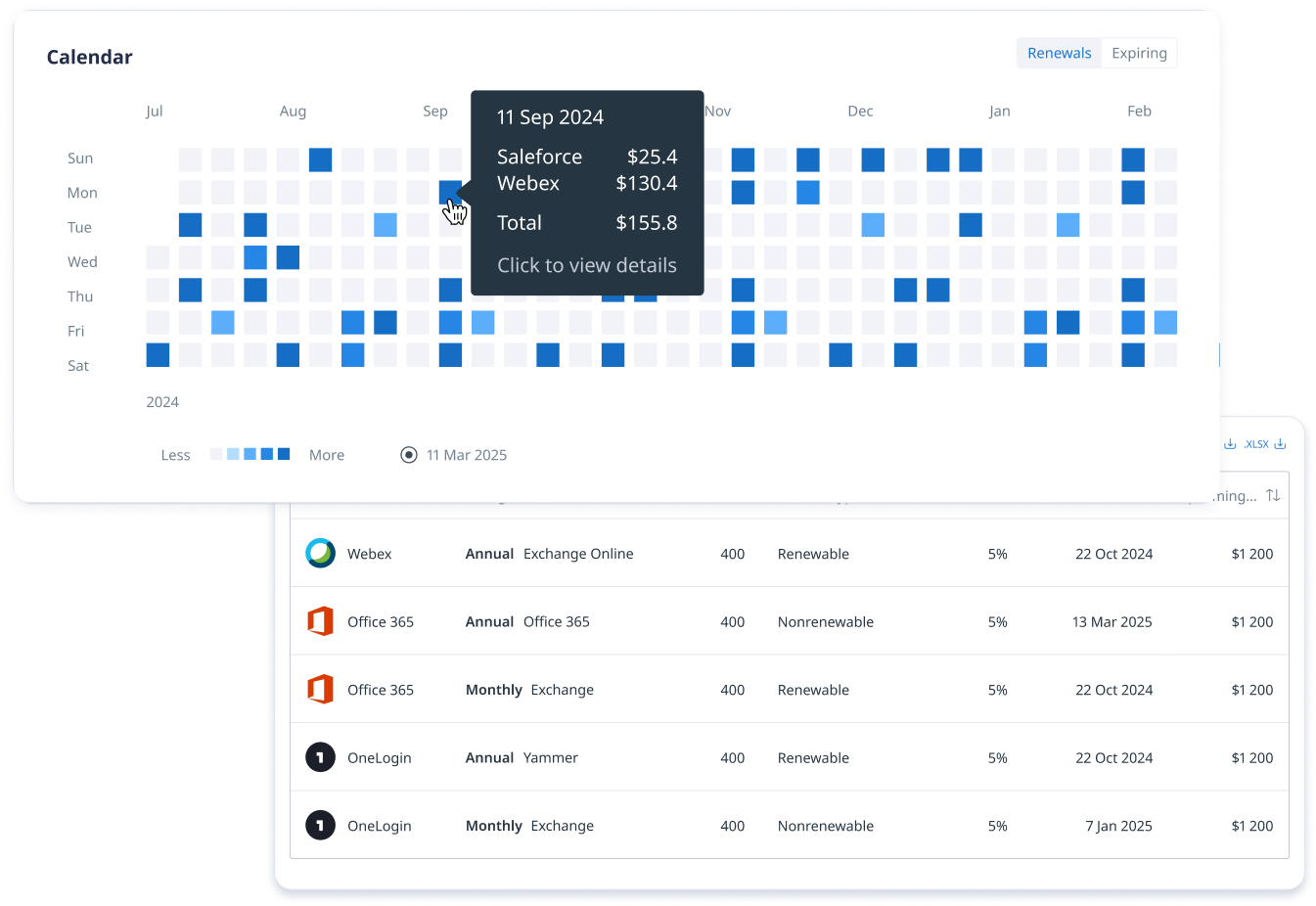Click the hovered 11 Sep 2024 calendar cell

450,192
